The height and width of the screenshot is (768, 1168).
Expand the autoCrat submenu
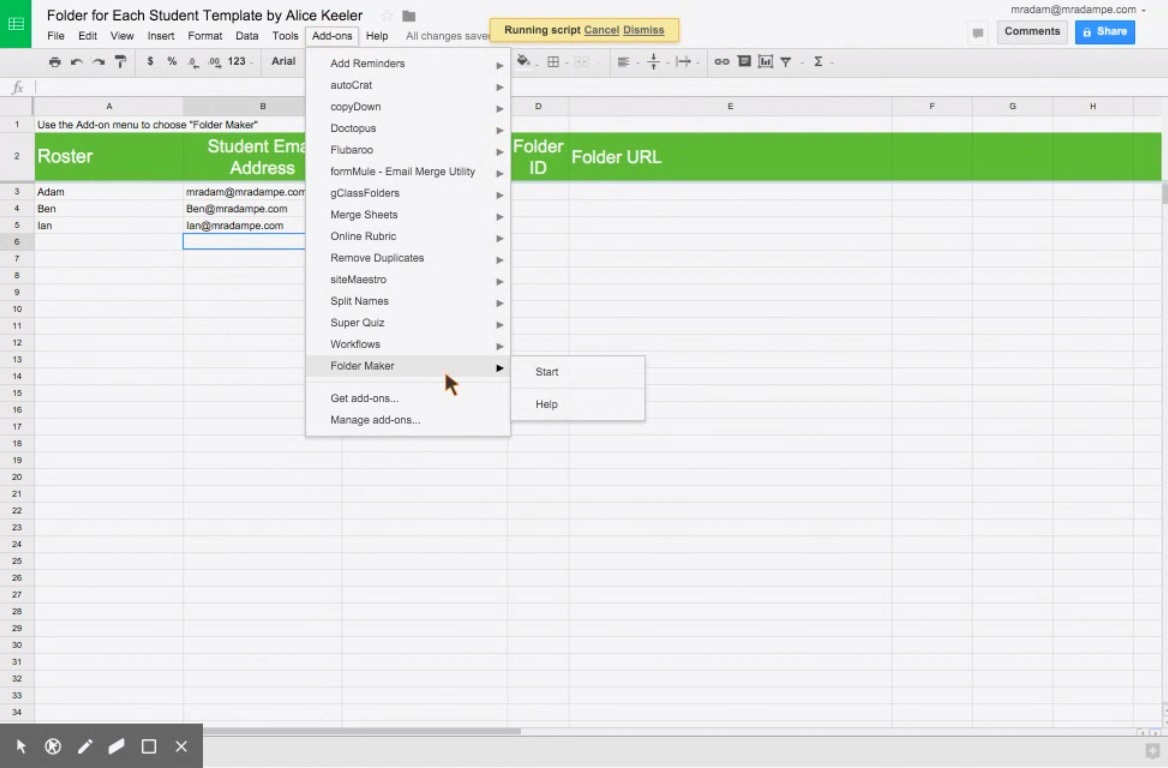[x=407, y=86]
